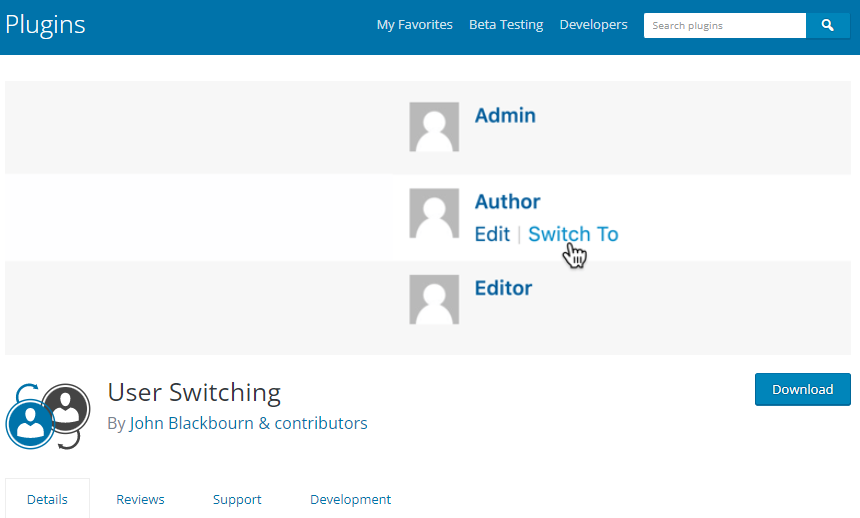The height and width of the screenshot is (518, 860).
Task: Go to the Development tab
Action: tap(350, 499)
